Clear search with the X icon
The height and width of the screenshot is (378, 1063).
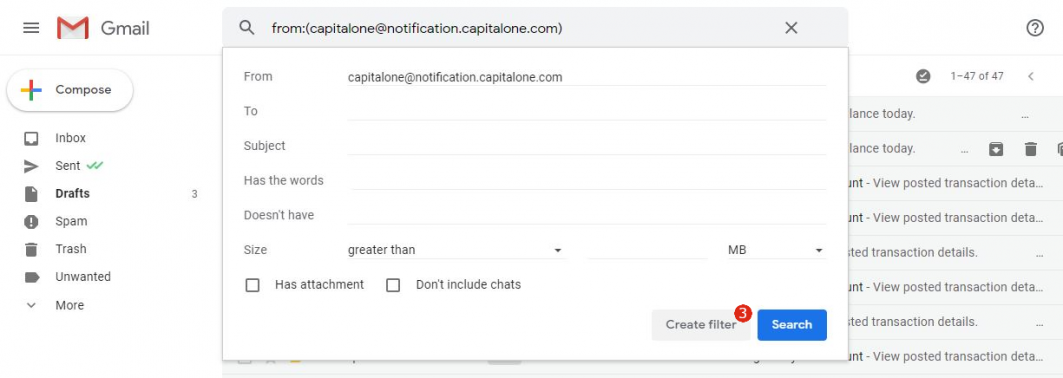[x=791, y=28]
